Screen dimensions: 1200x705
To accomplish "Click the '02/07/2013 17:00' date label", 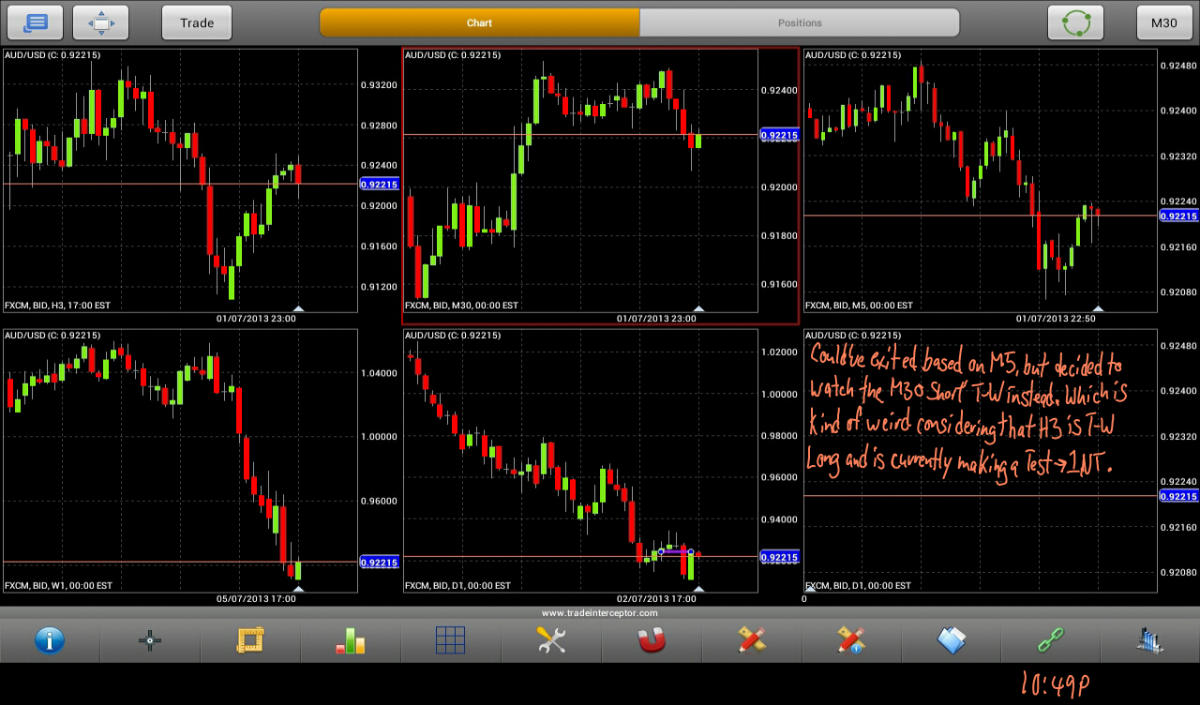I will [656, 599].
